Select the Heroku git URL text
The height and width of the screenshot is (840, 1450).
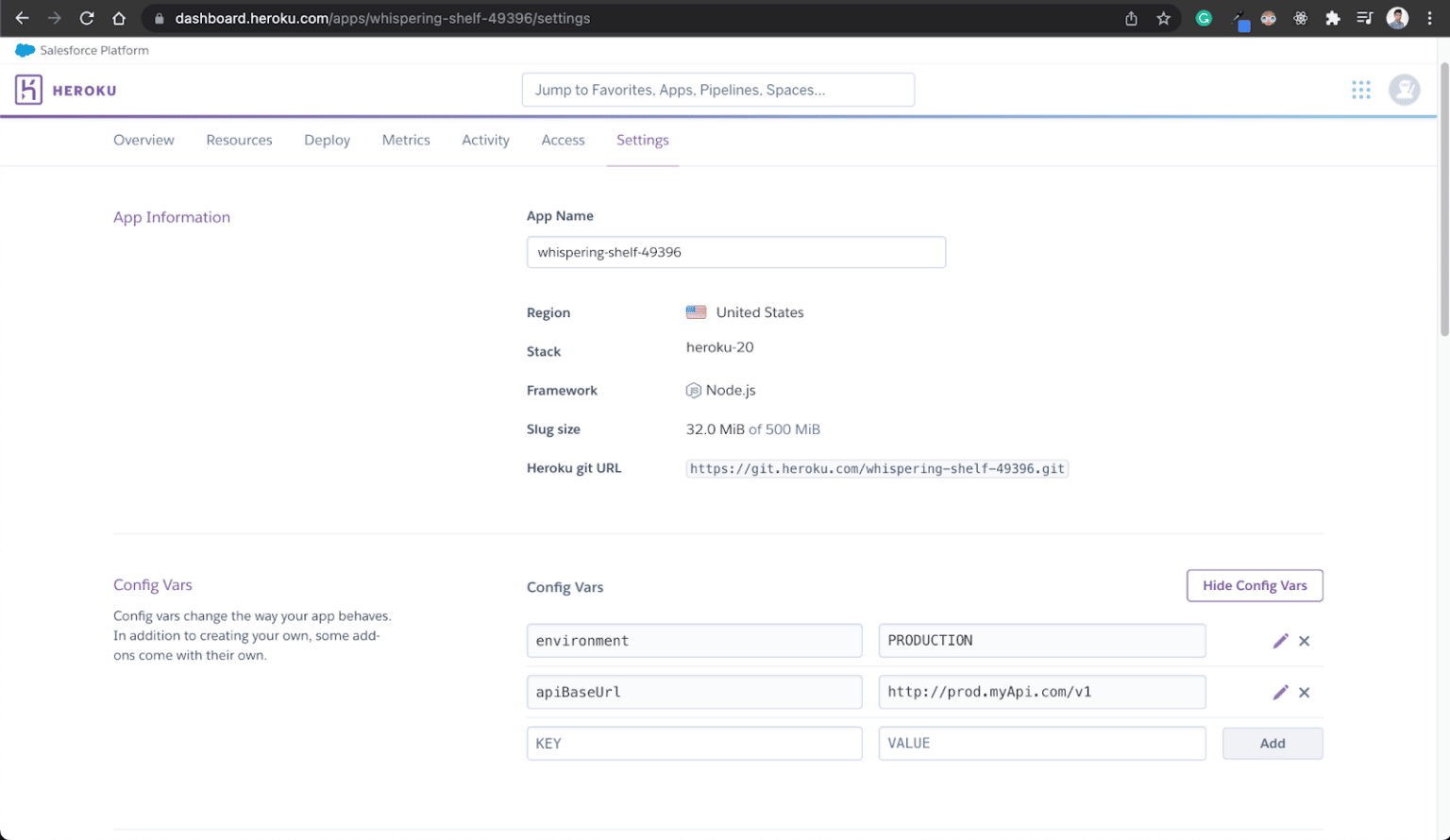[x=876, y=468]
